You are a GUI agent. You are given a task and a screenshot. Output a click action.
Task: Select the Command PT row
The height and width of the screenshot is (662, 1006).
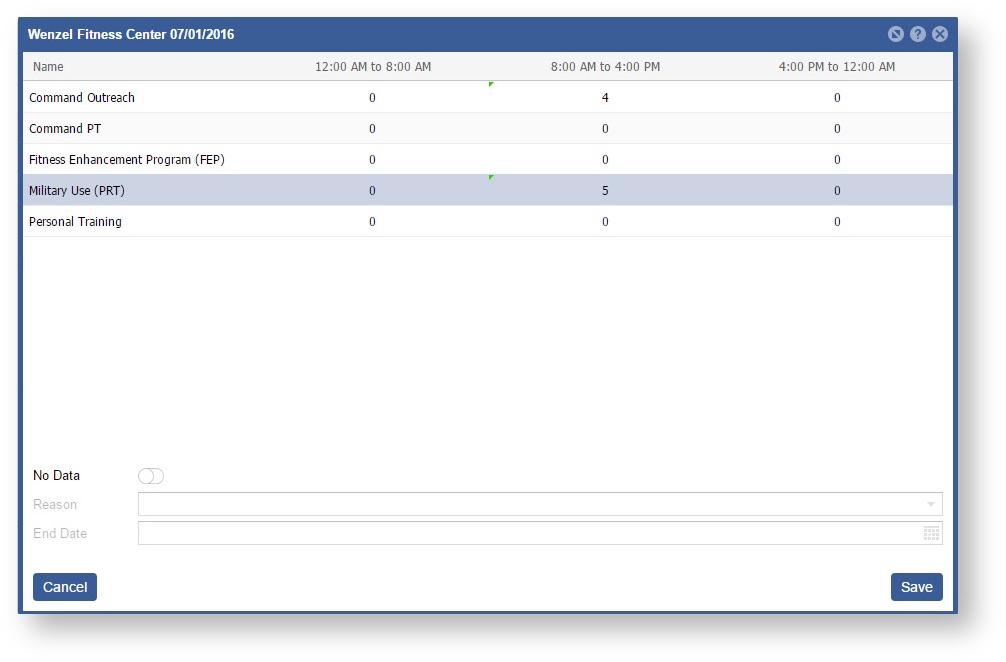pos(65,129)
